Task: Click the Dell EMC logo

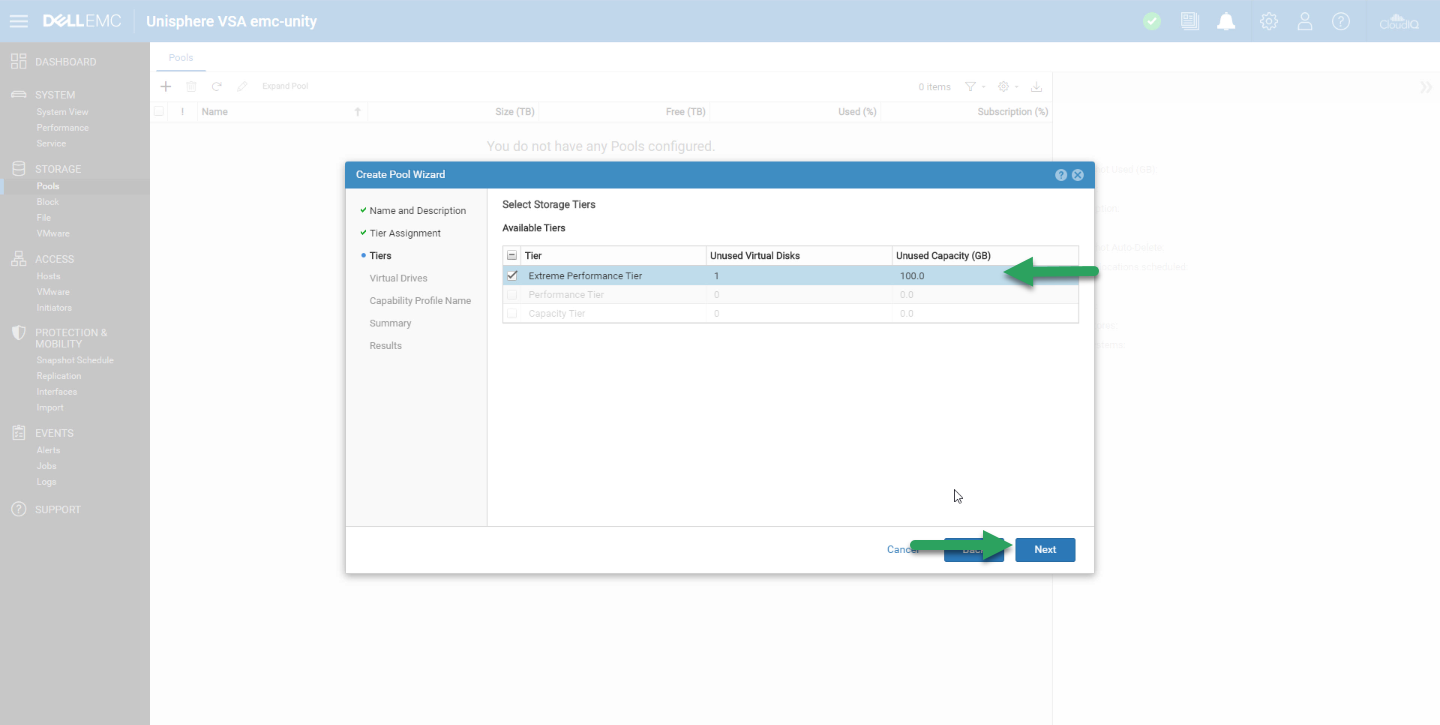Action: [x=82, y=21]
